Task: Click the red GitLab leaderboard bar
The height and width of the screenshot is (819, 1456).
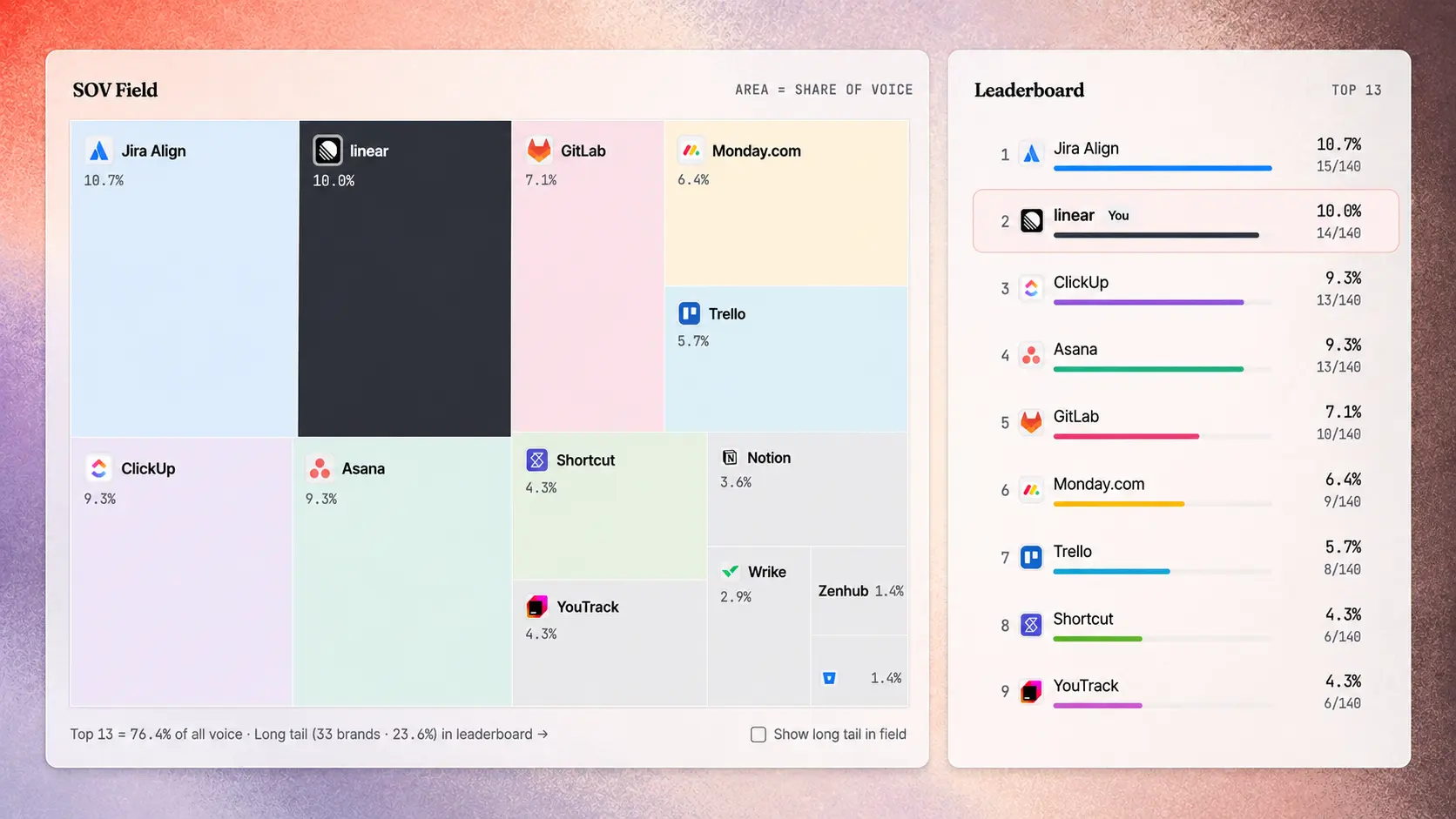Action: click(x=1126, y=436)
